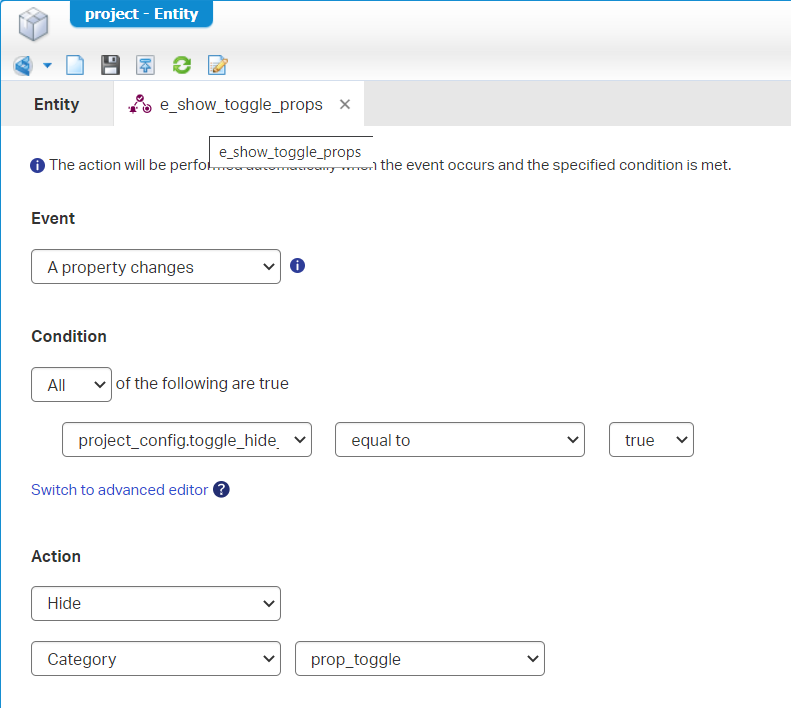
Task: Open the 'Hide' action dropdown
Action: (156, 603)
